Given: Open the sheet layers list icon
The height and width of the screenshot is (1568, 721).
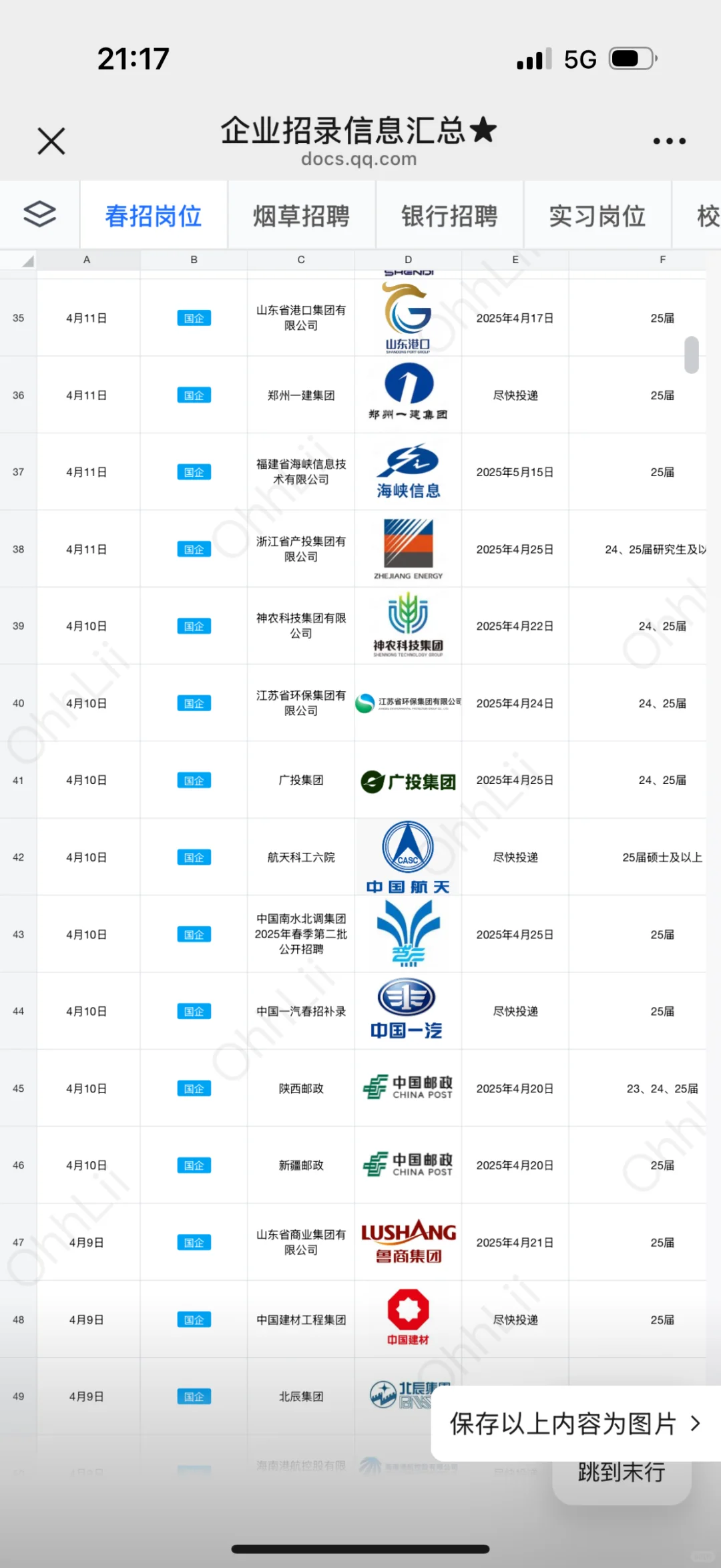Looking at the screenshot, I should coord(40,214).
